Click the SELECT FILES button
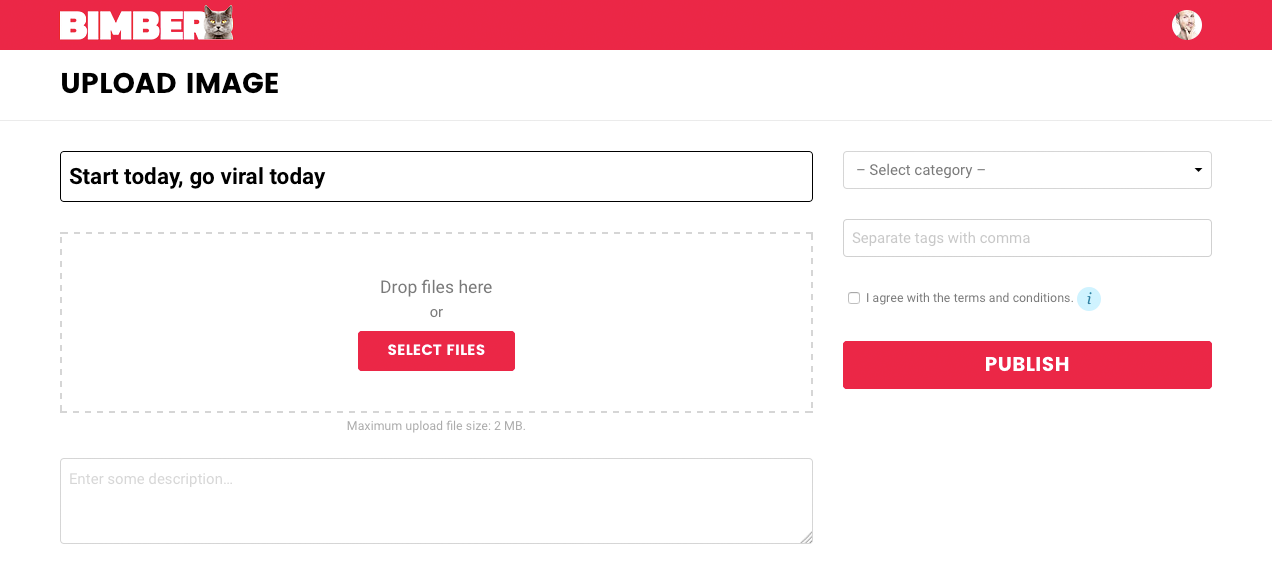 click(x=436, y=351)
